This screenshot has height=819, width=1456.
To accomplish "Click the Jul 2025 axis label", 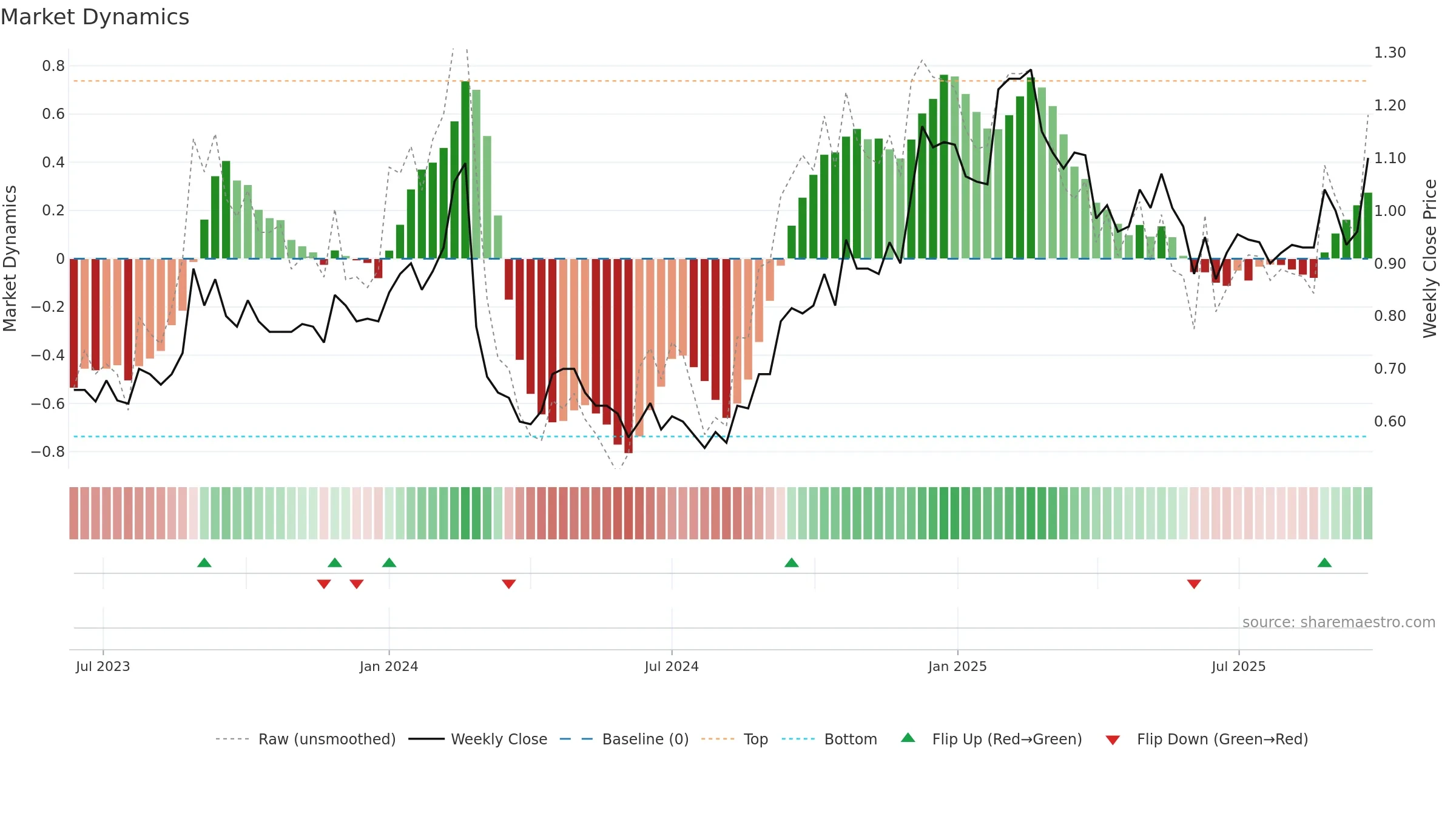I will [x=1239, y=666].
